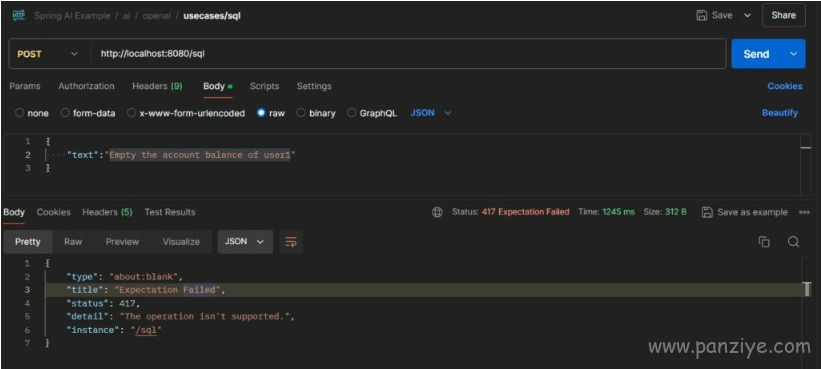Switch to response Body tab
The image size is (821, 369).
click(14, 213)
